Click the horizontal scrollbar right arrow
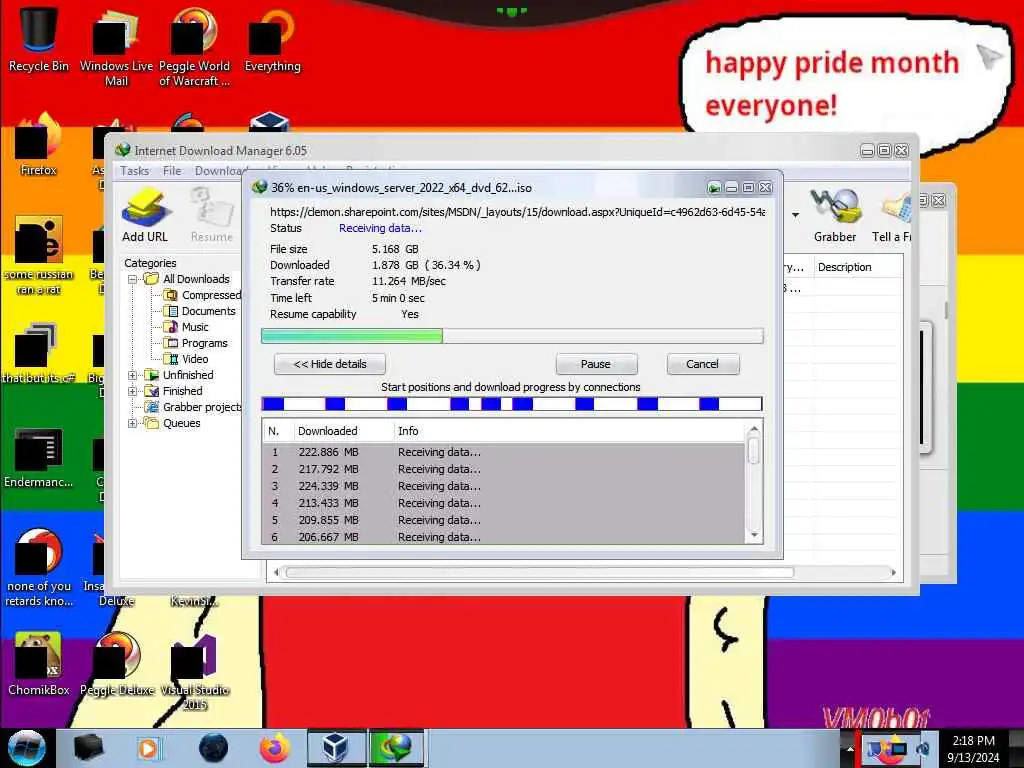Image resolution: width=1024 pixels, height=768 pixels. (x=893, y=573)
